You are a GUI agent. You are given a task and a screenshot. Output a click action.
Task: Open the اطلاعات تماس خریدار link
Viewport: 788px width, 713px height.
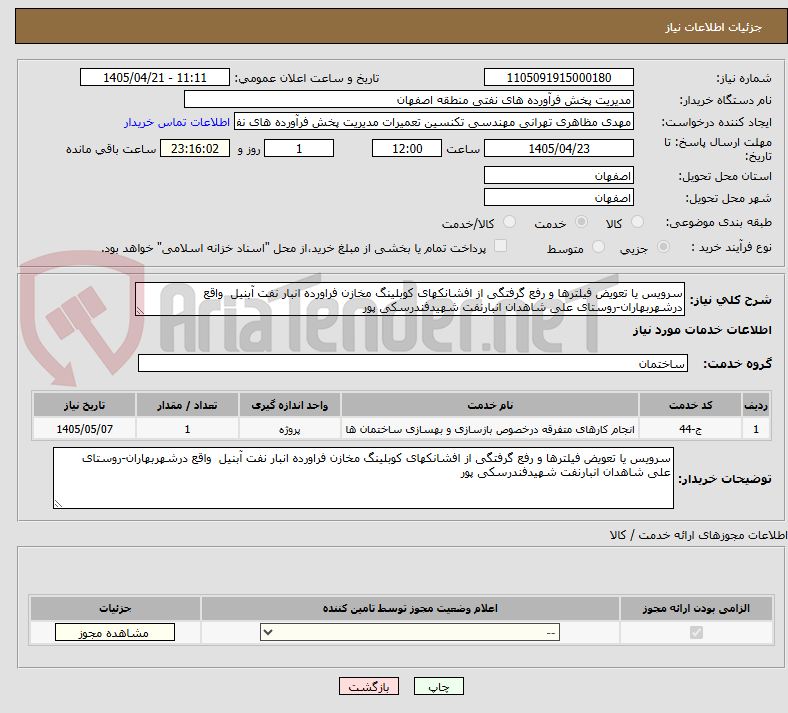pos(177,122)
